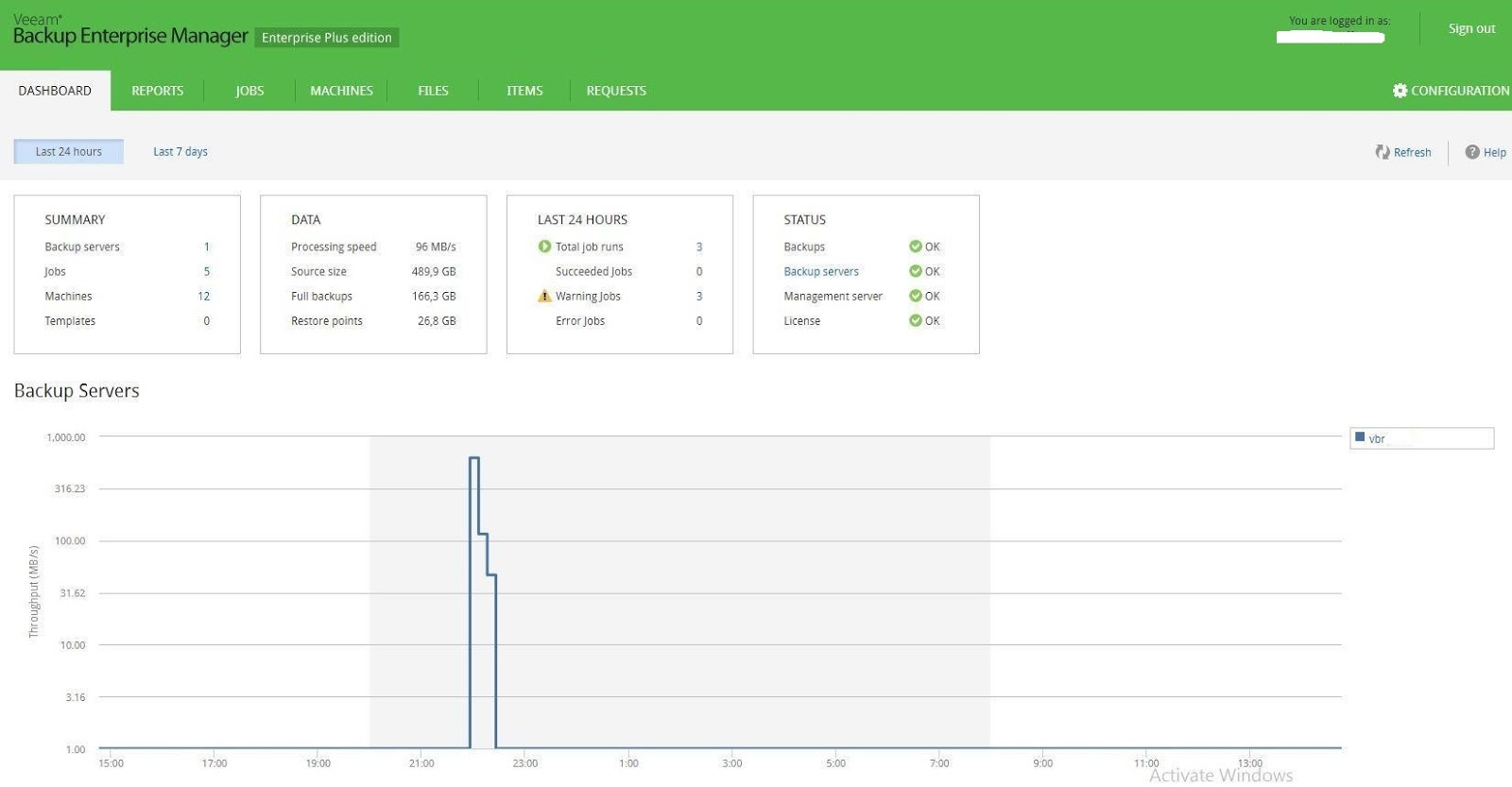This screenshot has height=787, width=1512.
Task: Click the SUMMARY card title
Action: tap(75, 219)
